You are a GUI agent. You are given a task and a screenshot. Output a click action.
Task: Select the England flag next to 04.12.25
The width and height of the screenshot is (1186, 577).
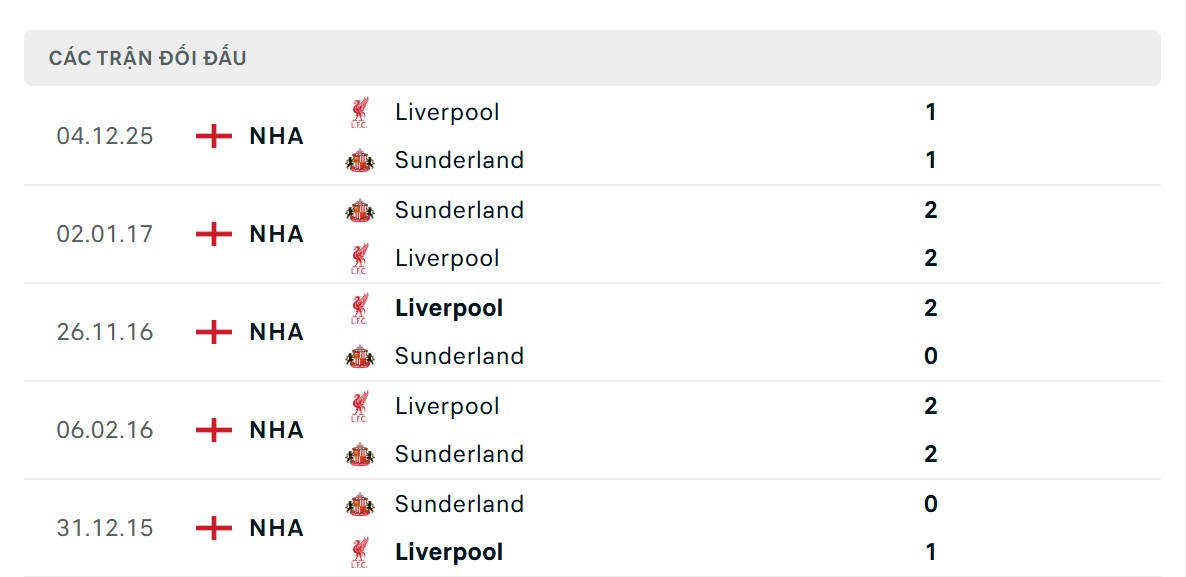[x=213, y=136]
